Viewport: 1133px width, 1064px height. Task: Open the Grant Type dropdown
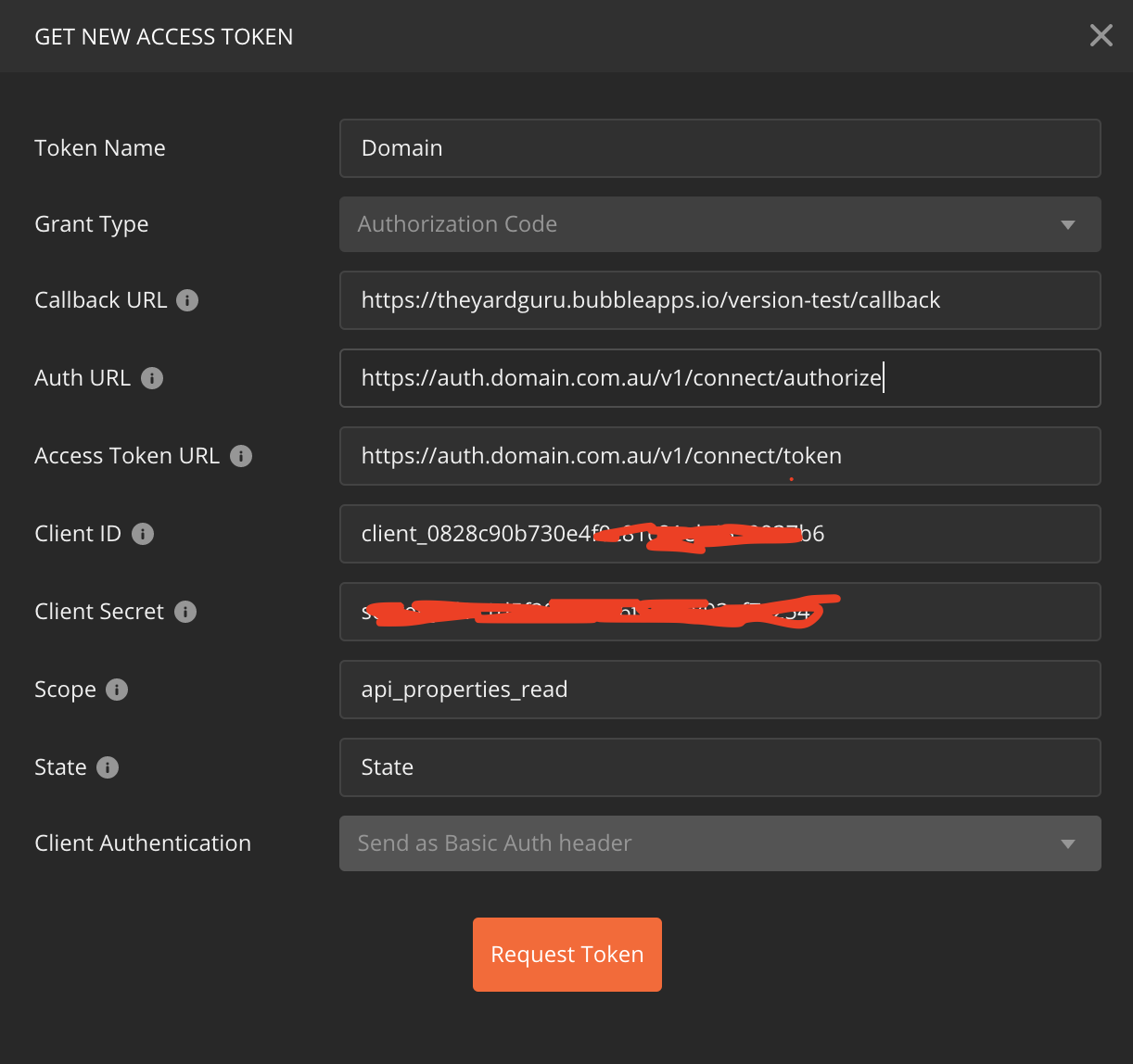(719, 224)
